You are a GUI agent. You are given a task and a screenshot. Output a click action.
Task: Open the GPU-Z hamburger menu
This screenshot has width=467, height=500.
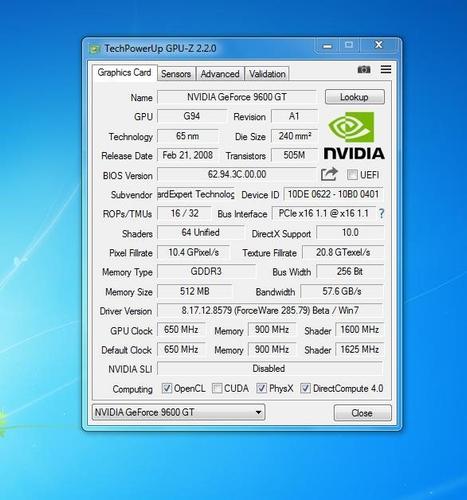(x=386, y=69)
